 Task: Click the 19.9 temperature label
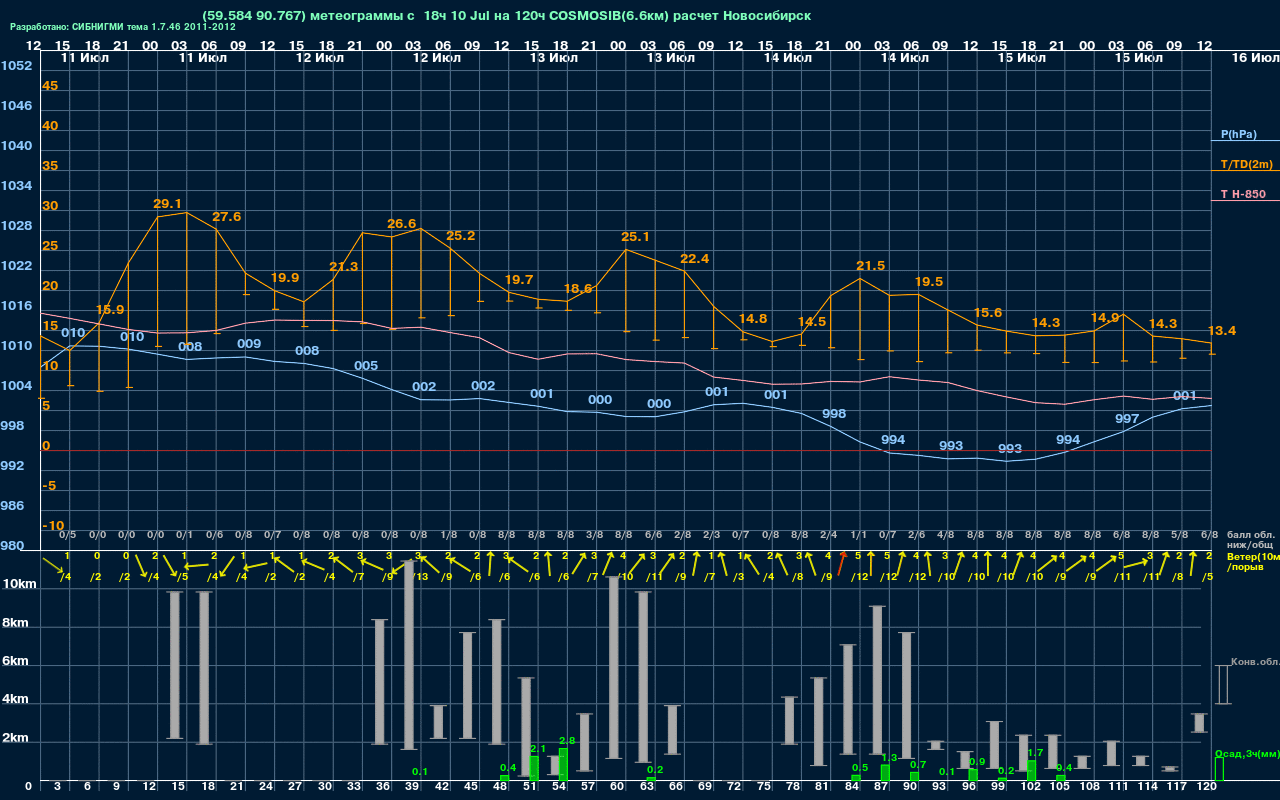pos(285,278)
